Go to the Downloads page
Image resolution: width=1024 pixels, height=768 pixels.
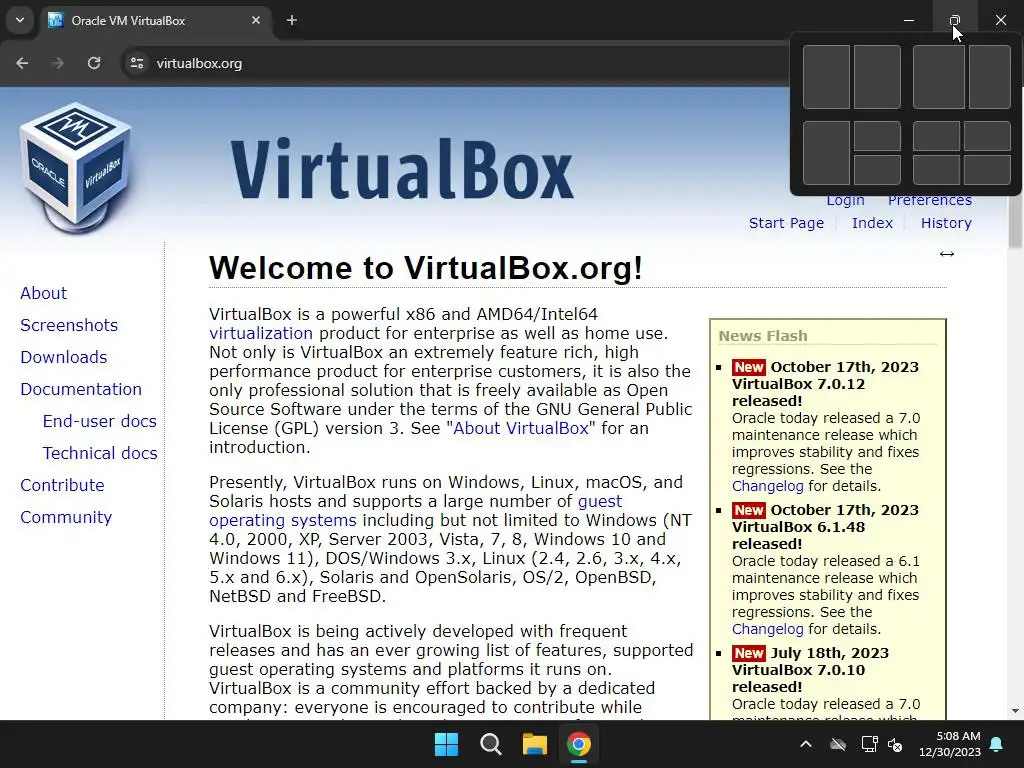tap(63, 357)
